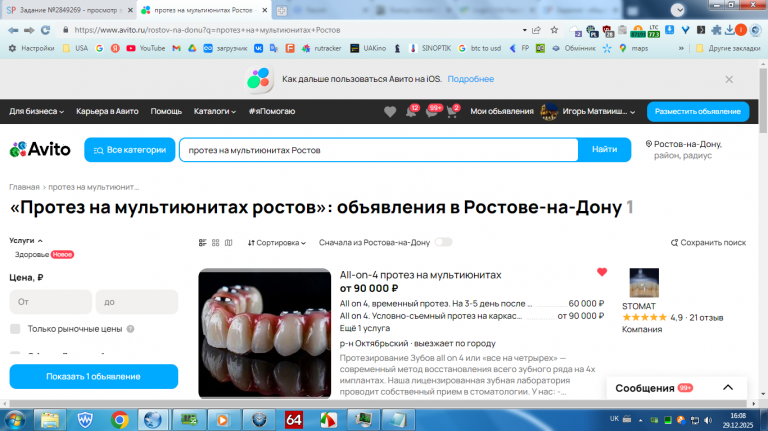Click 'Сохранить поиск' link
Screen dimensions: 768x431
(708, 242)
